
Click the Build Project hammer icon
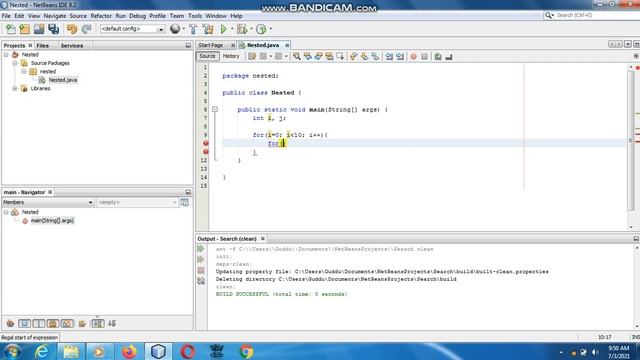click(193, 29)
